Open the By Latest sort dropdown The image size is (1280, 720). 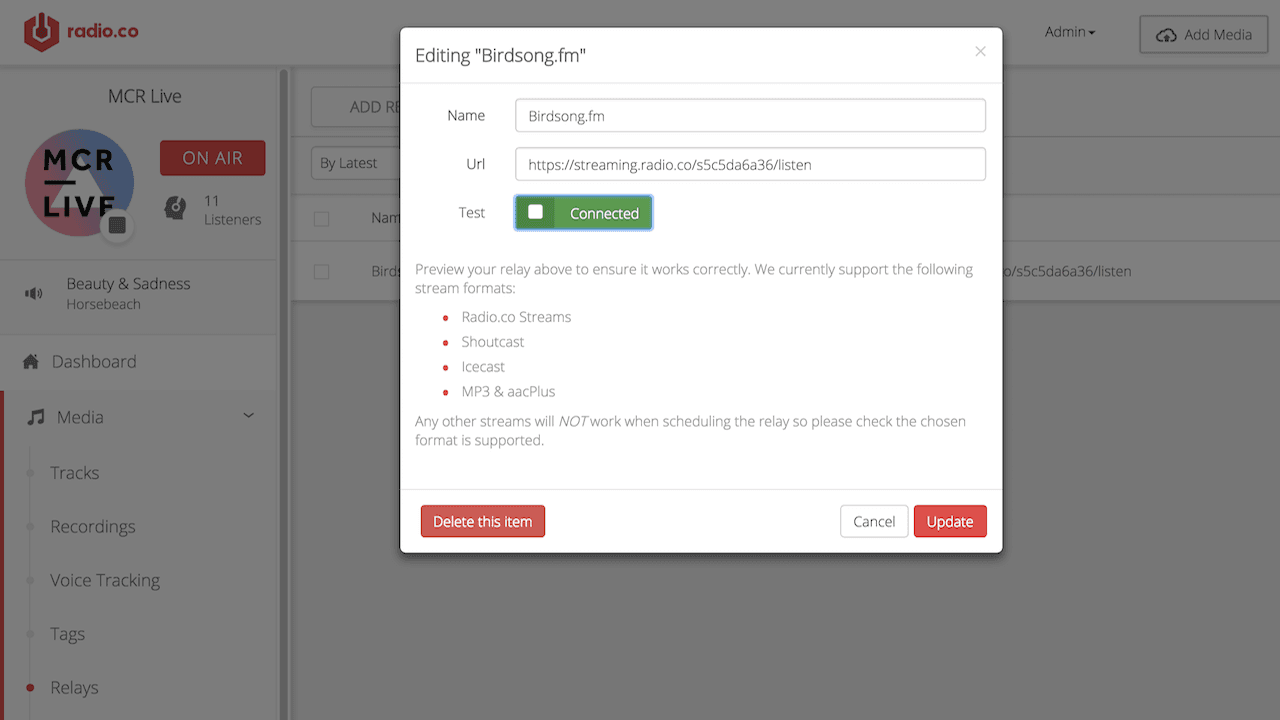[355, 163]
